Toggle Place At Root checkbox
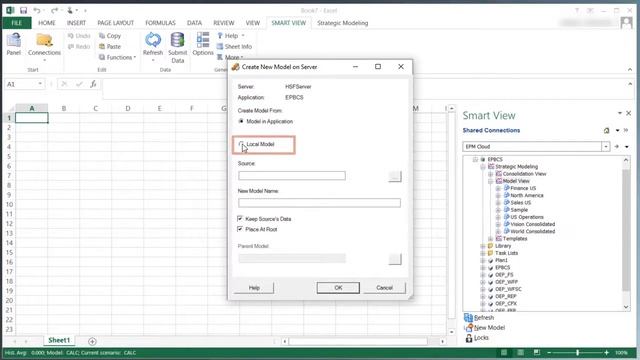Viewport: 640px width, 360px height. point(240,229)
